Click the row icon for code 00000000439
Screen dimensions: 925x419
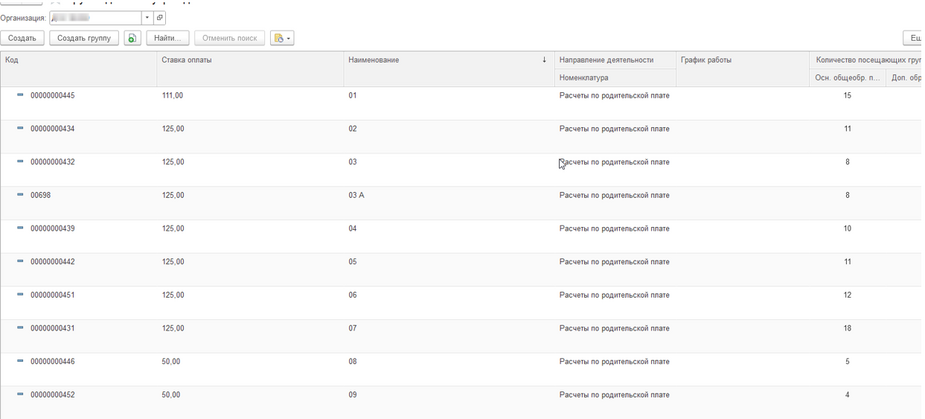coord(20,228)
